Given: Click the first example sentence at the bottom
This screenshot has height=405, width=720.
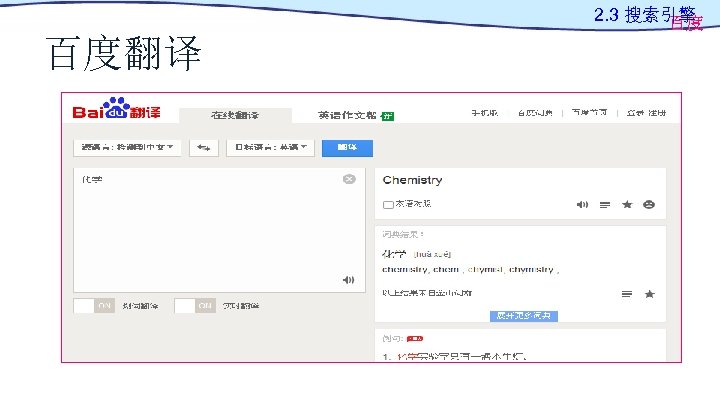Looking at the screenshot, I should point(455,356).
